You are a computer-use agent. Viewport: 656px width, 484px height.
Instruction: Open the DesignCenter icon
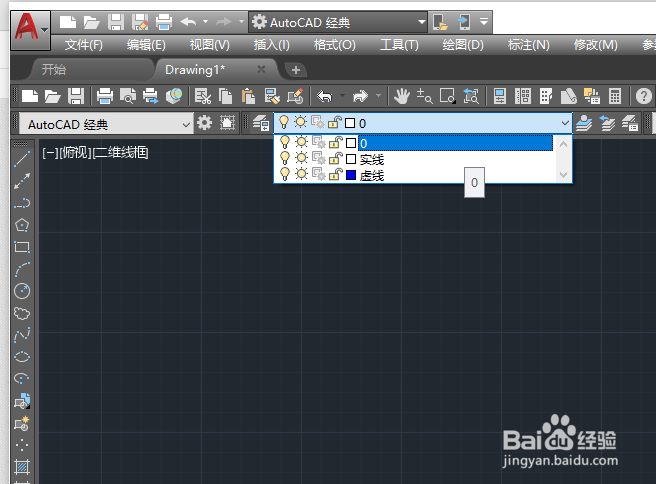click(x=523, y=96)
